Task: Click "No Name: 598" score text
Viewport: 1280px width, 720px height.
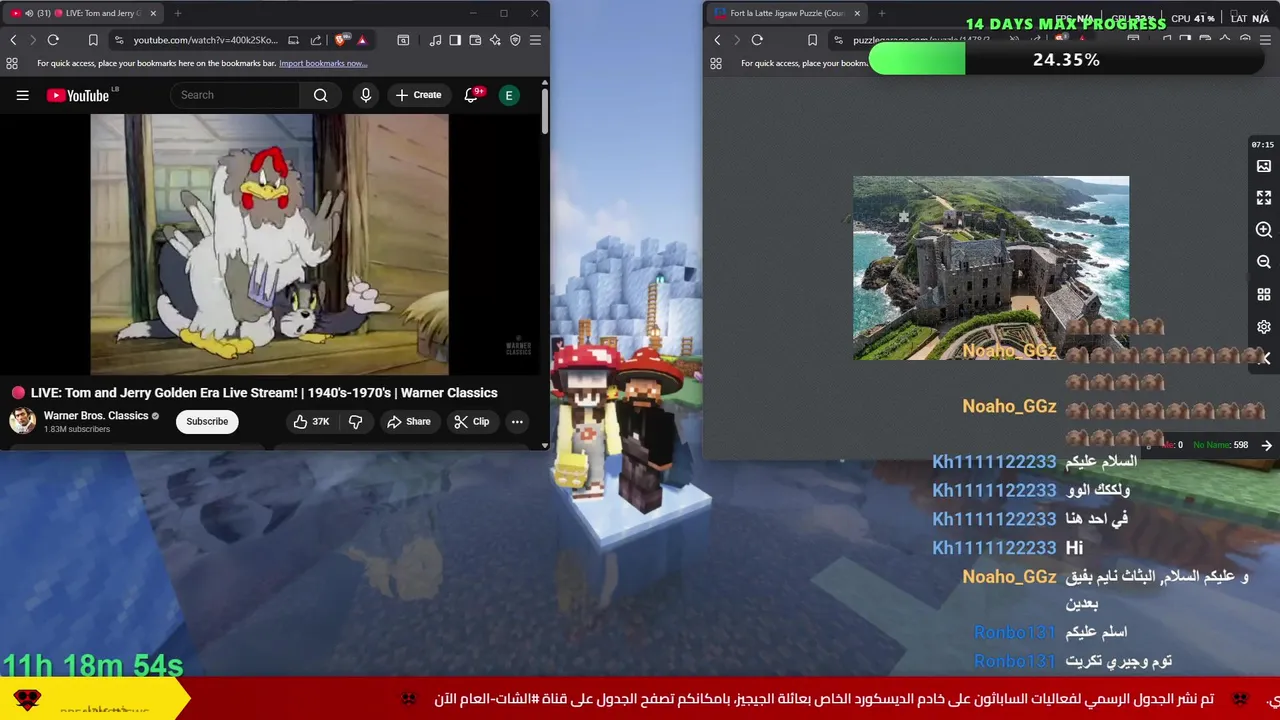Action: pos(1220,445)
